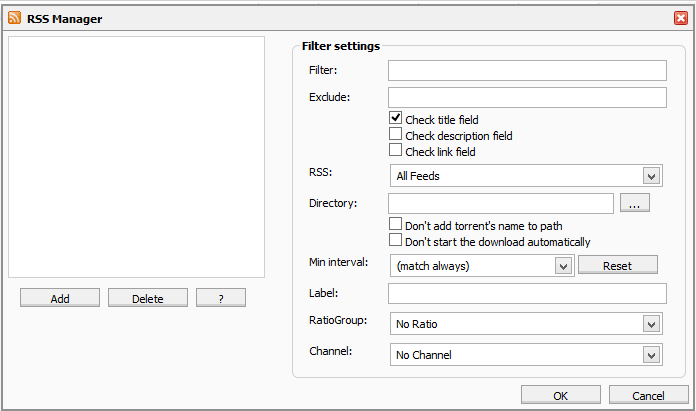Image resolution: width=696 pixels, height=411 pixels.
Task: Click the Cancel button
Action: [x=648, y=395]
